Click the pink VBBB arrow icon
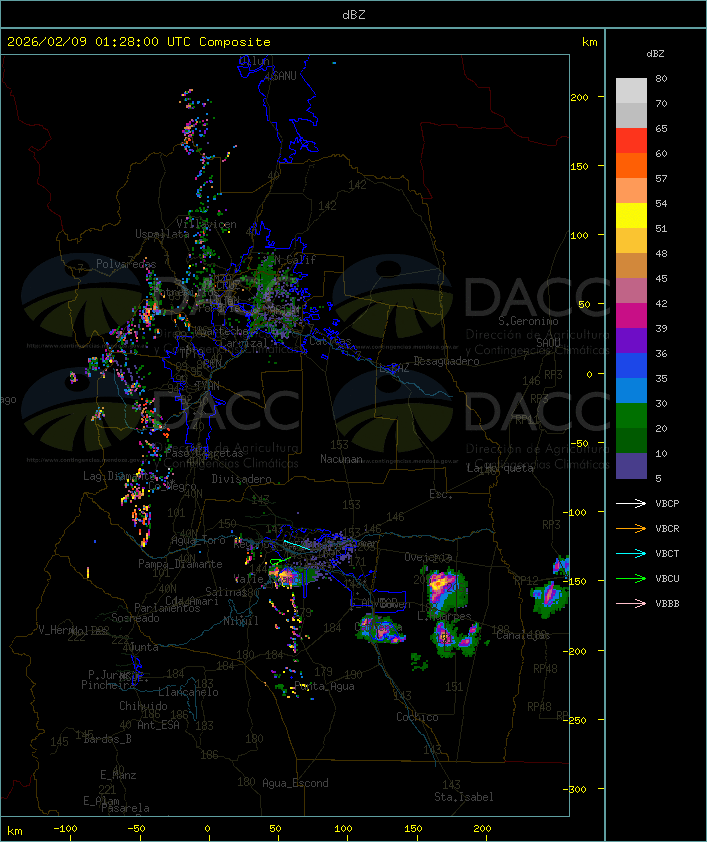707x842 pixels. (x=631, y=604)
